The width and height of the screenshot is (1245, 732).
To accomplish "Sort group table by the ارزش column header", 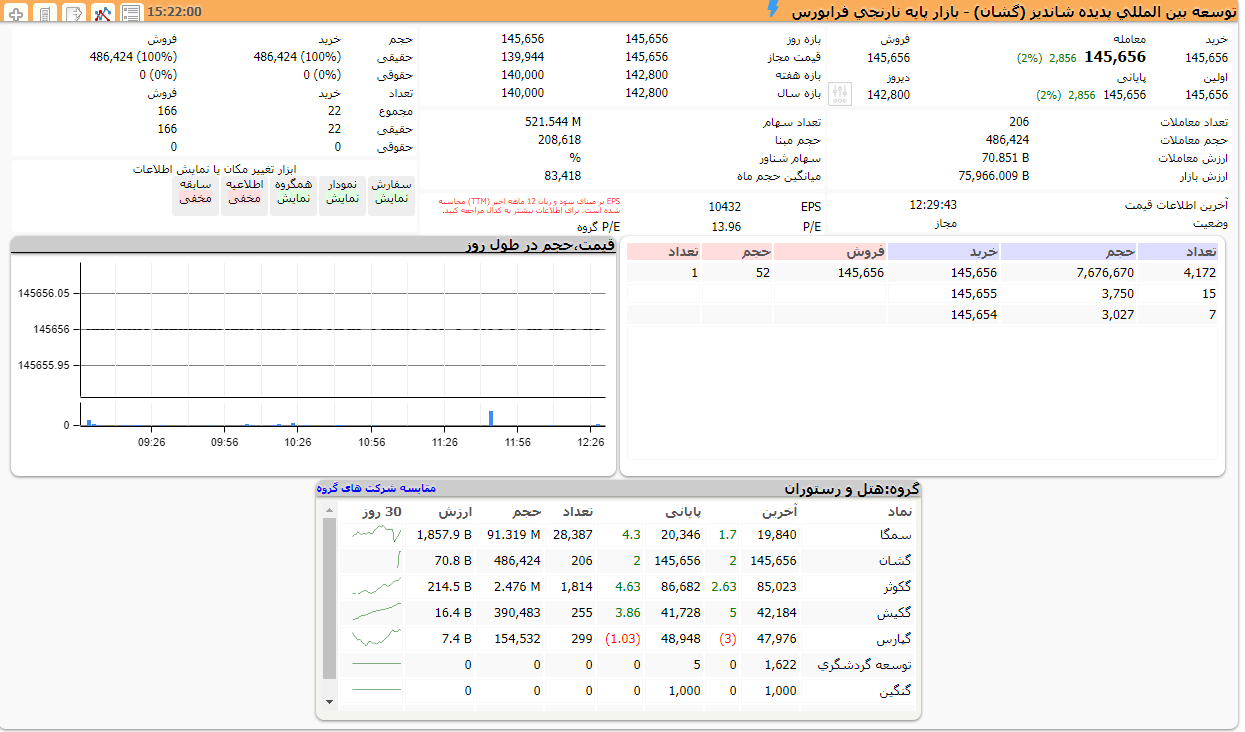I will pos(455,512).
